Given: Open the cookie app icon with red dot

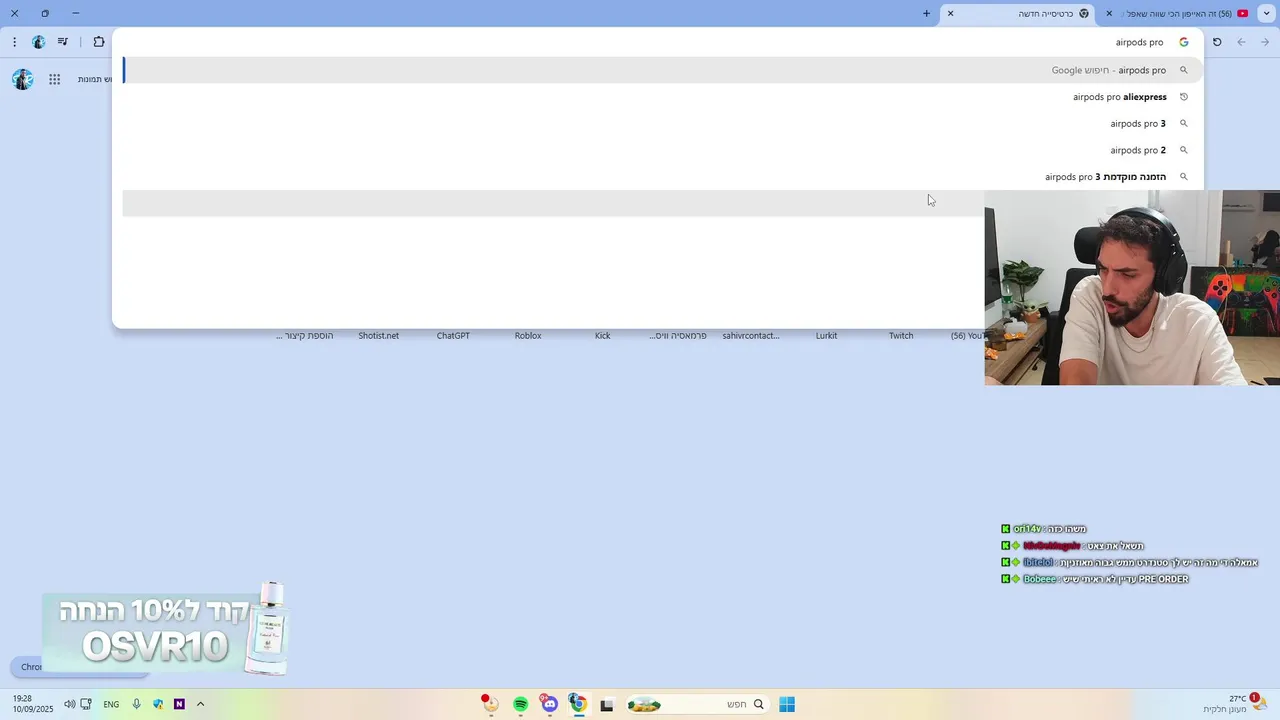Looking at the screenshot, I should tap(490, 704).
